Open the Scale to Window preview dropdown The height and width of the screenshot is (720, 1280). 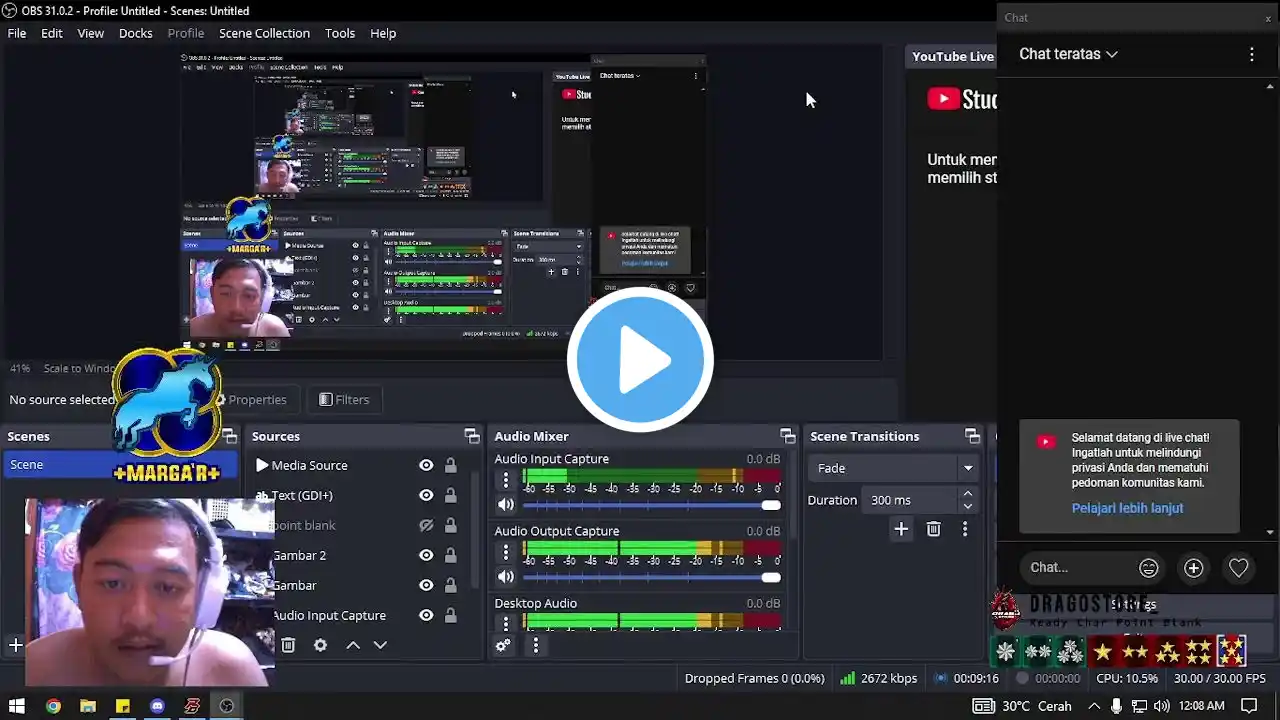[77, 368]
